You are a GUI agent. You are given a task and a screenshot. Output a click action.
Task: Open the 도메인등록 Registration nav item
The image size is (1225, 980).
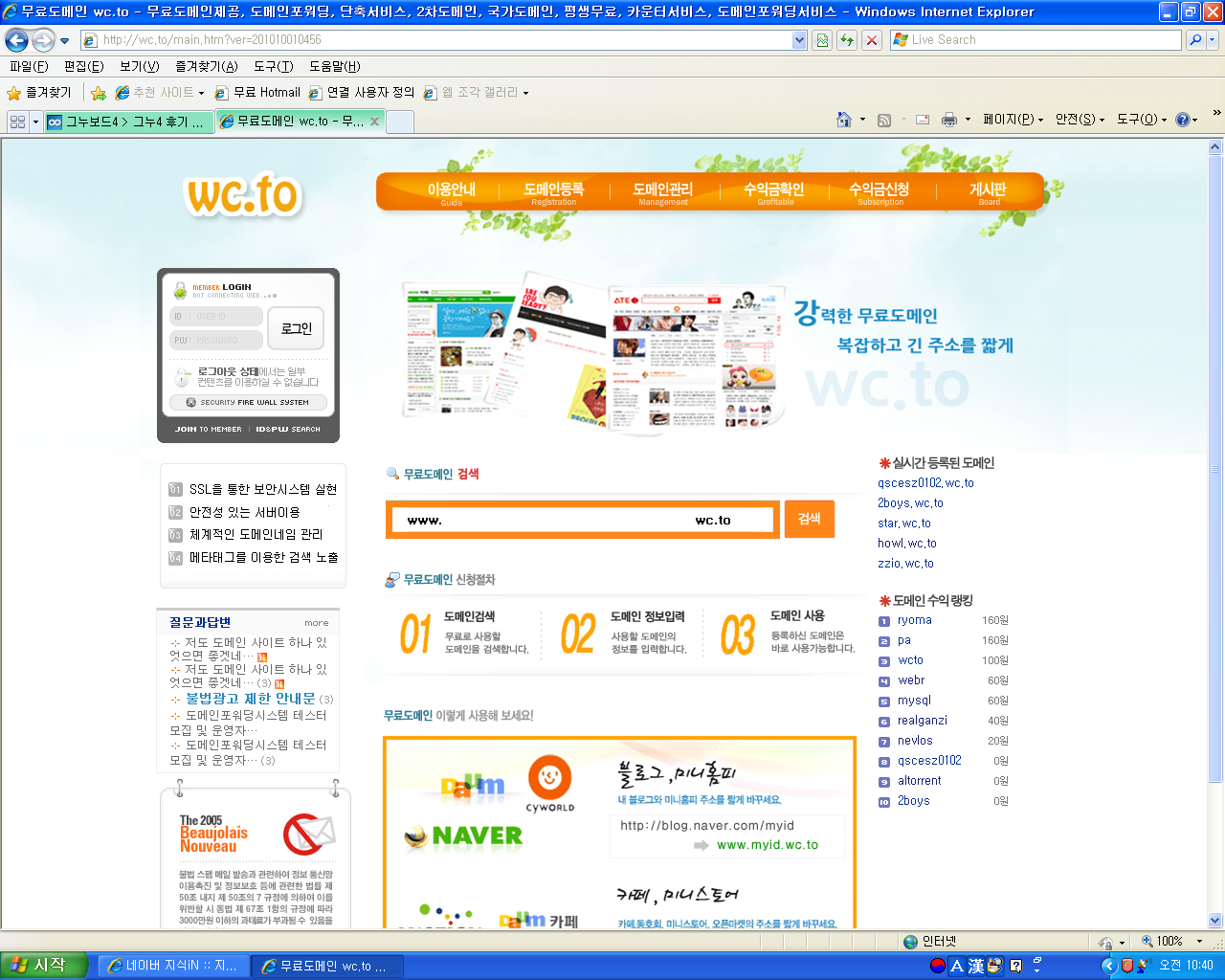point(554,192)
